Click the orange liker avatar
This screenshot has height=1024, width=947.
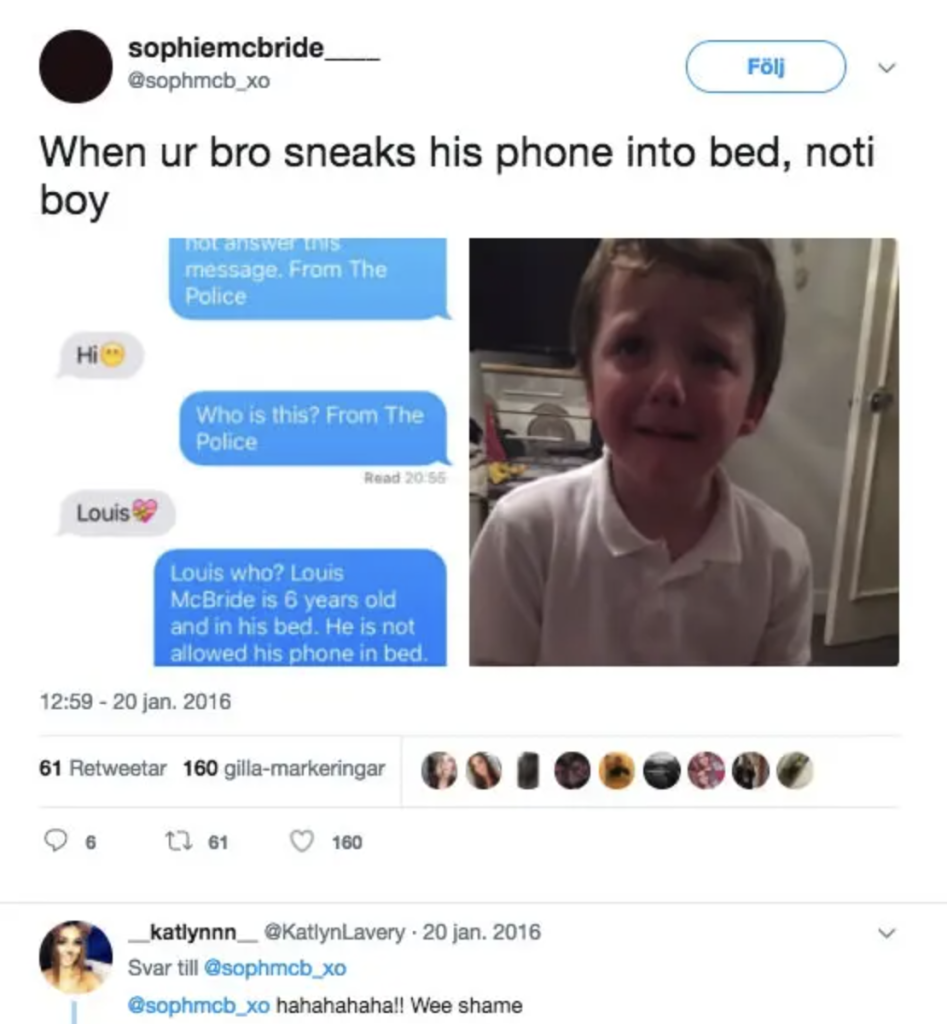[x=617, y=771]
